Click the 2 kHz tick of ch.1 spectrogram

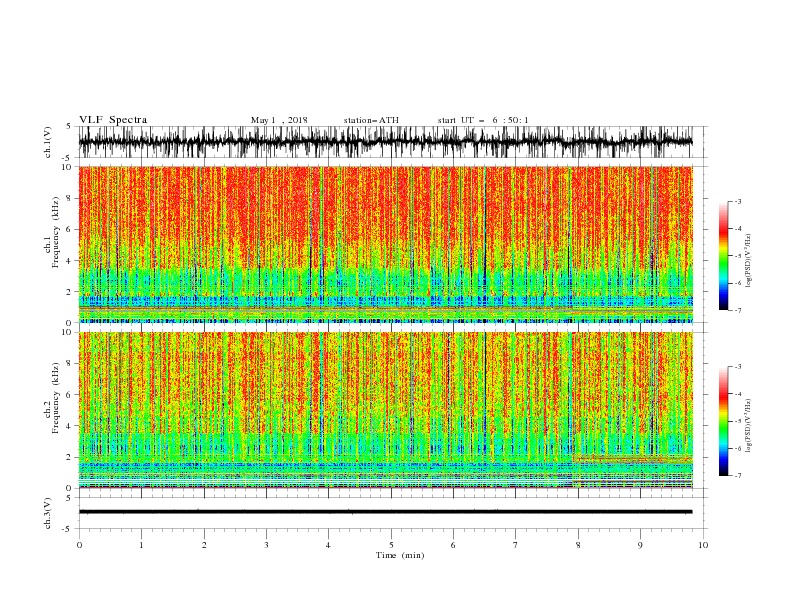(70, 292)
